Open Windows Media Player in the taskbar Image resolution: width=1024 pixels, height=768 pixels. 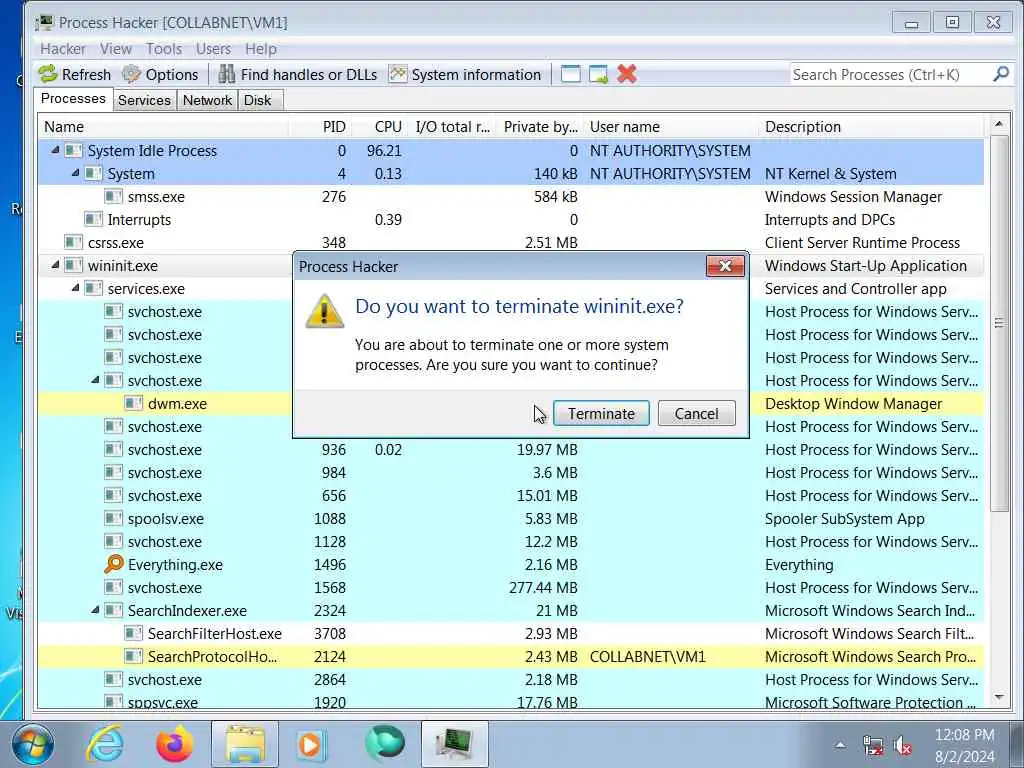[311, 744]
